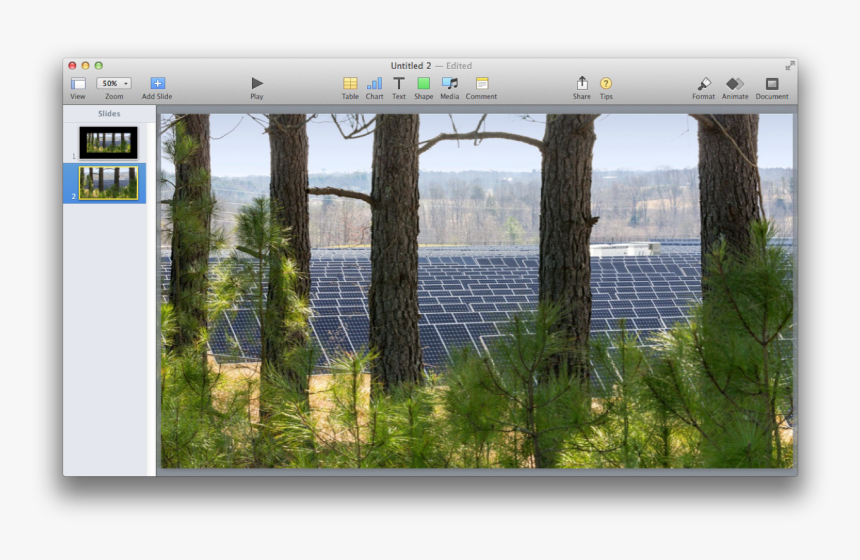Show Tips with the question mark icon

pyautogui.click(x=606, y=84)
